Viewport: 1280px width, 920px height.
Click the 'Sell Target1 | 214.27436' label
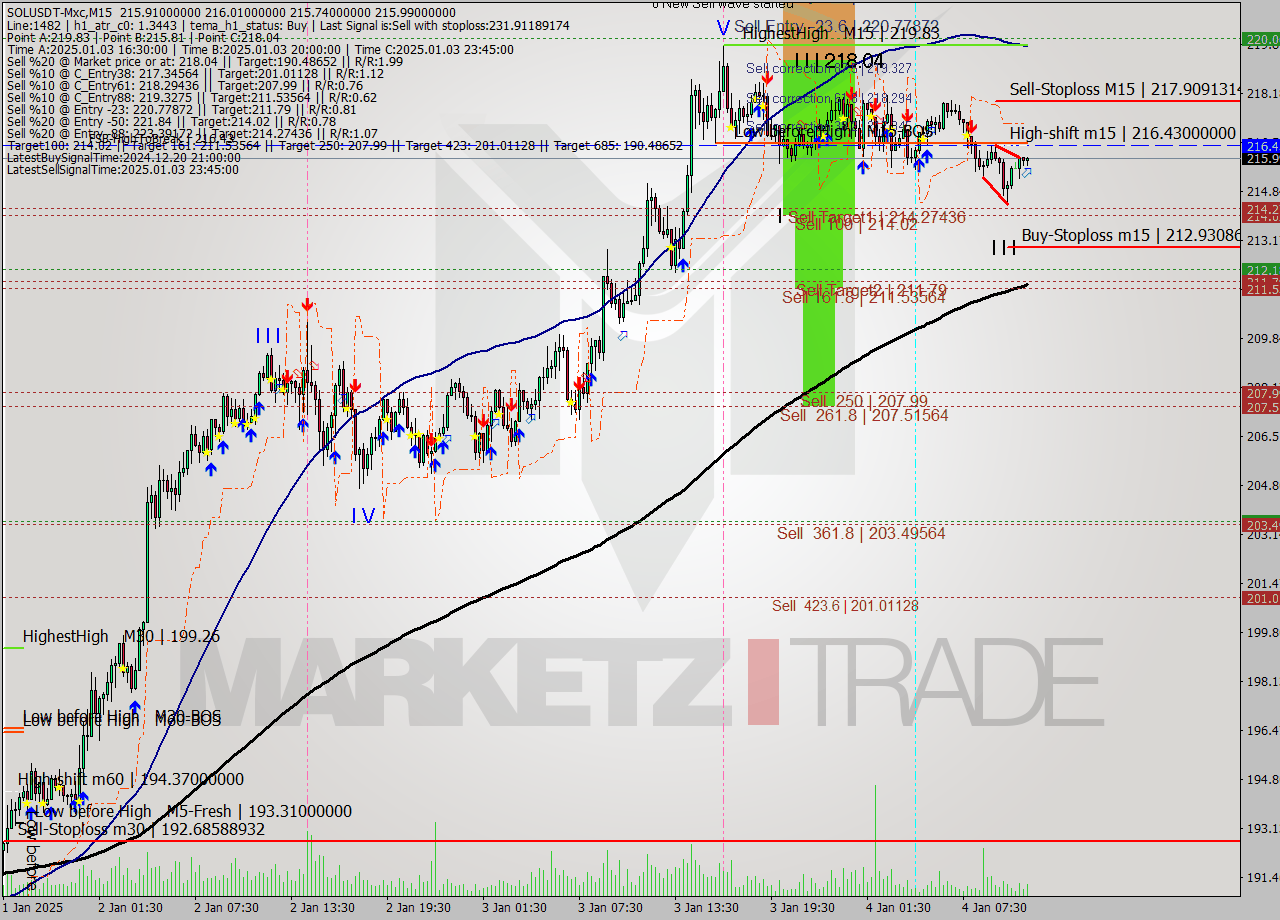[x=877, y=217]
